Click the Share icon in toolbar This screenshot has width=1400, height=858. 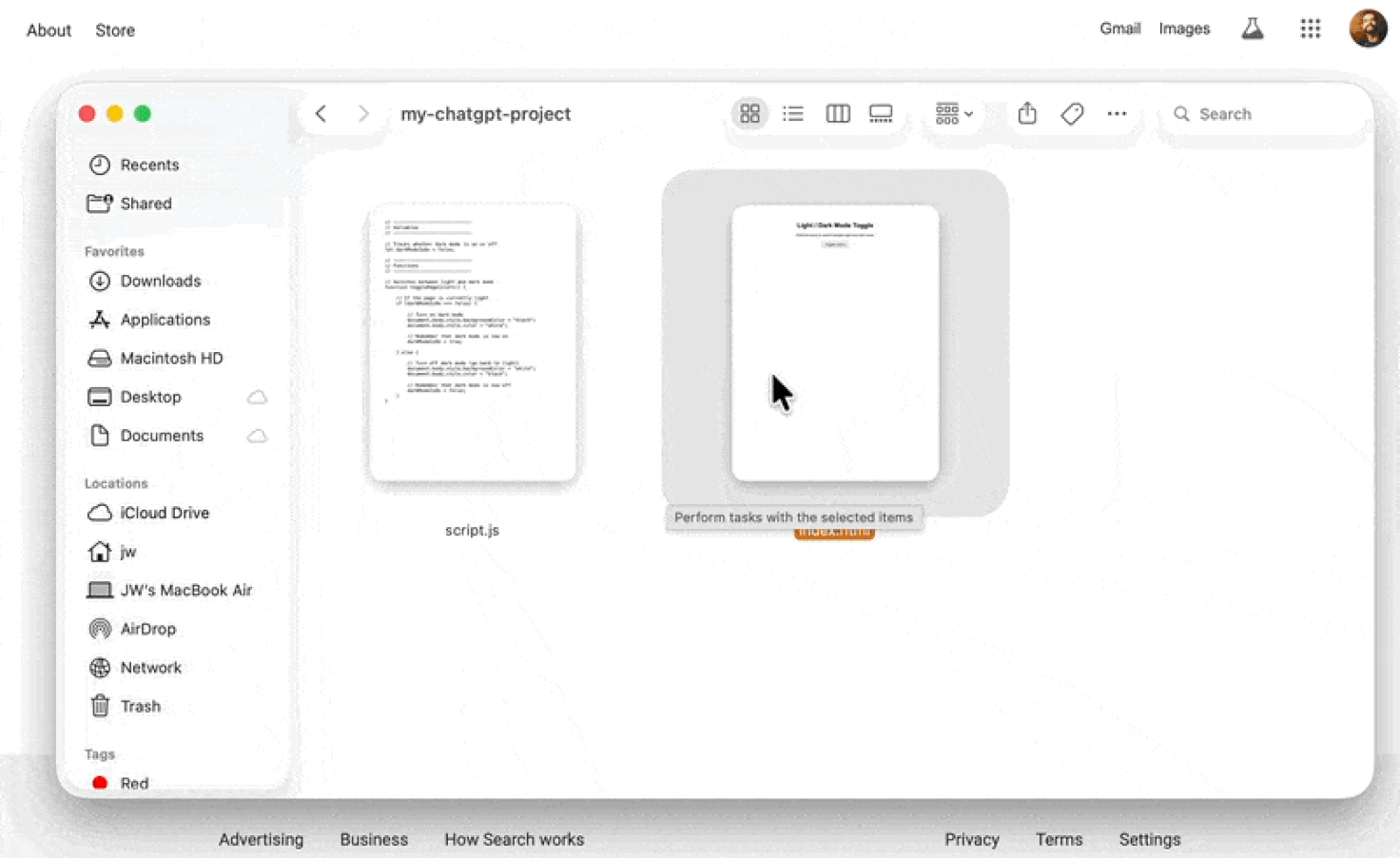click(x=1027, y=114)
